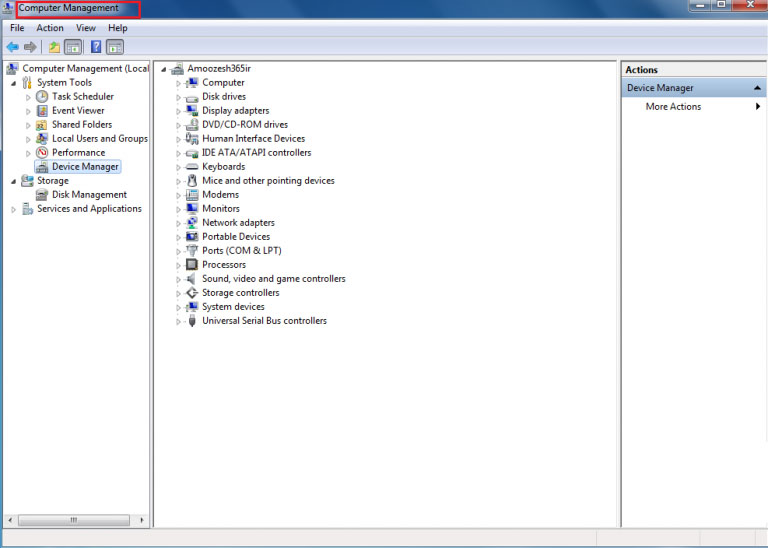The width and height of the screenshot is (768, 548).
Task: Click the Network adapters icon
Action: pos(192,223)
